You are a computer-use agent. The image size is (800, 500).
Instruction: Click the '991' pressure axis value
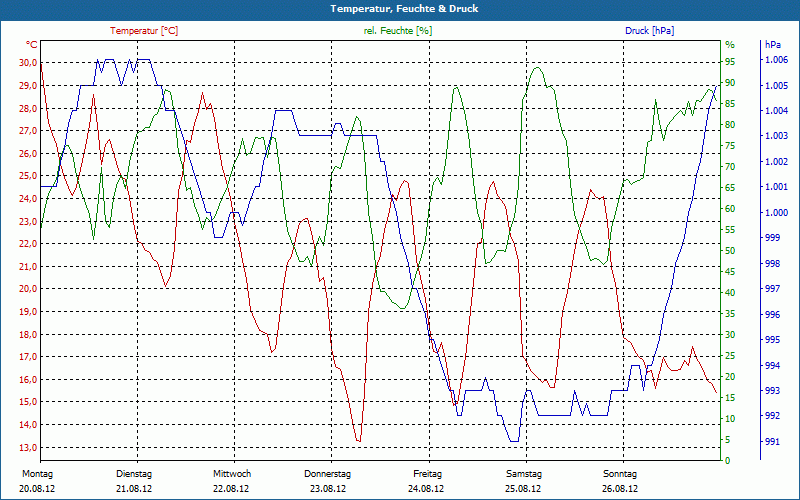point(773,441)
